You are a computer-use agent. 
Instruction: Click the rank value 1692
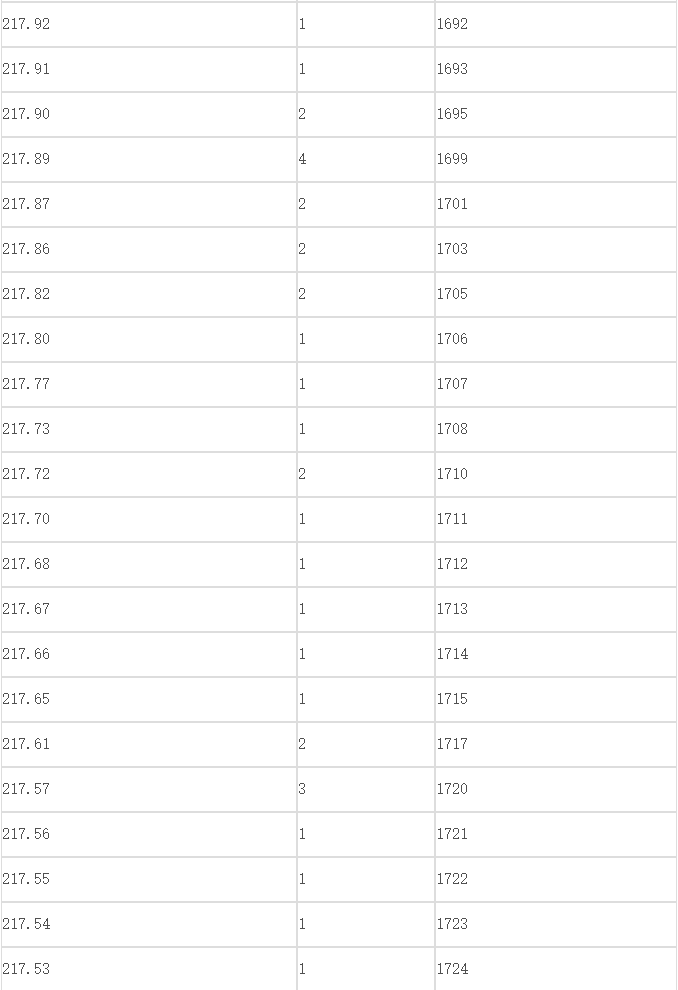pos(556,24)
